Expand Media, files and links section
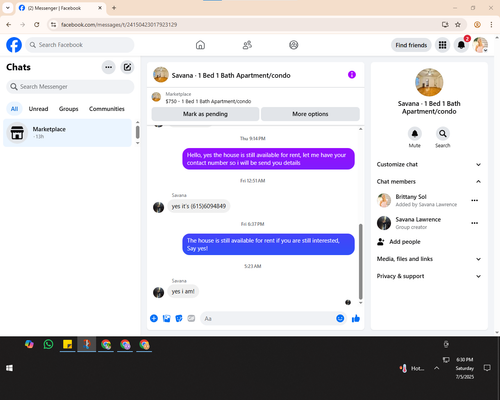This screenshot has height=400, width=500. click(429, 259)
